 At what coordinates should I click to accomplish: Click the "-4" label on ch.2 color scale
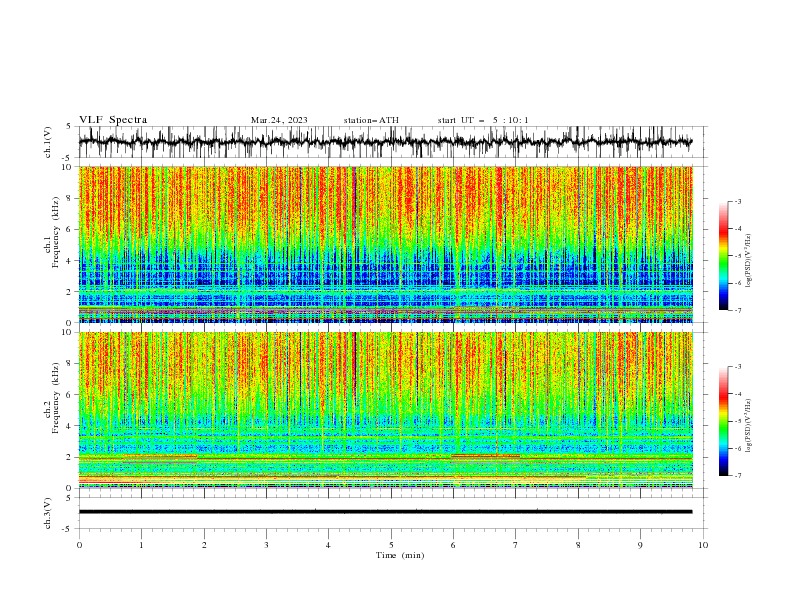[x=737, y=394]
